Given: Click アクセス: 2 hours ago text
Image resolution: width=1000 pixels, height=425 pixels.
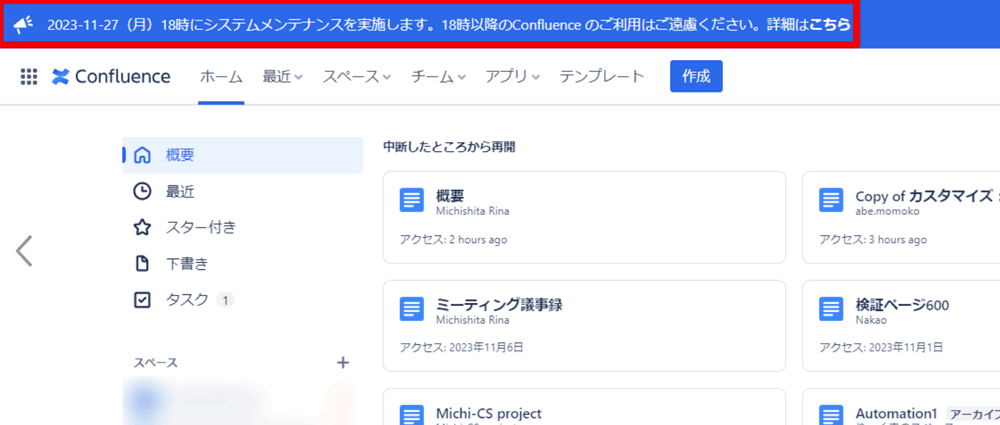Looking at the screenshot, I should (453, 239).
